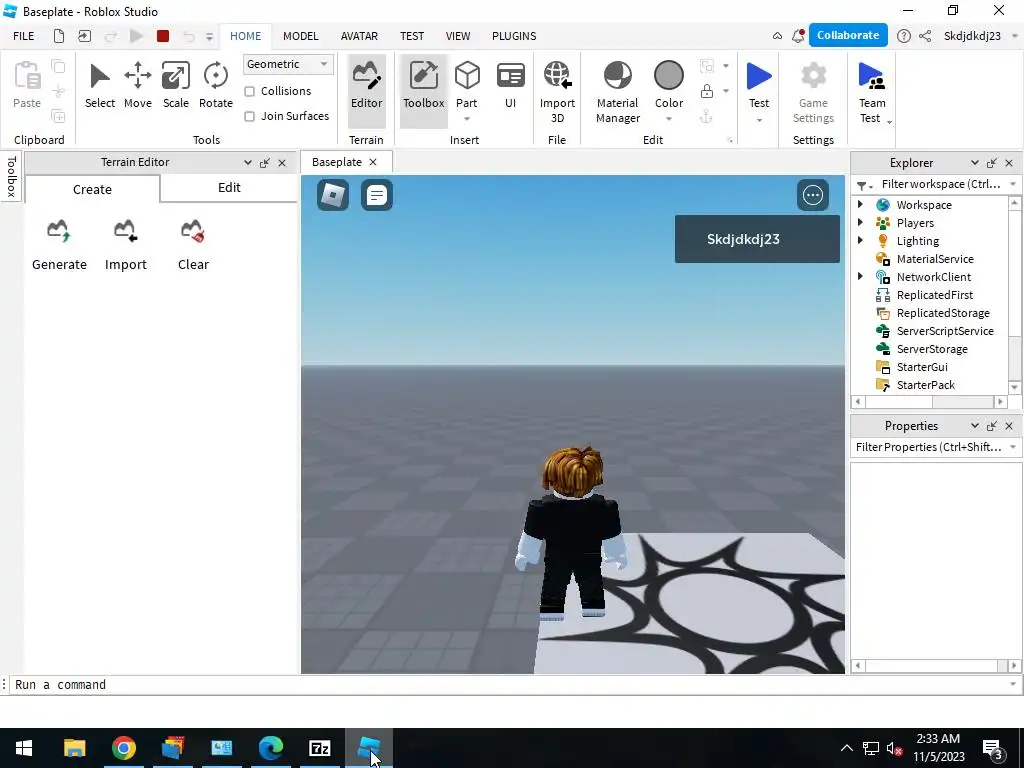The width and height of the screenshot is (1024, 768).
Task: Insert a Part
Action: 467,84
